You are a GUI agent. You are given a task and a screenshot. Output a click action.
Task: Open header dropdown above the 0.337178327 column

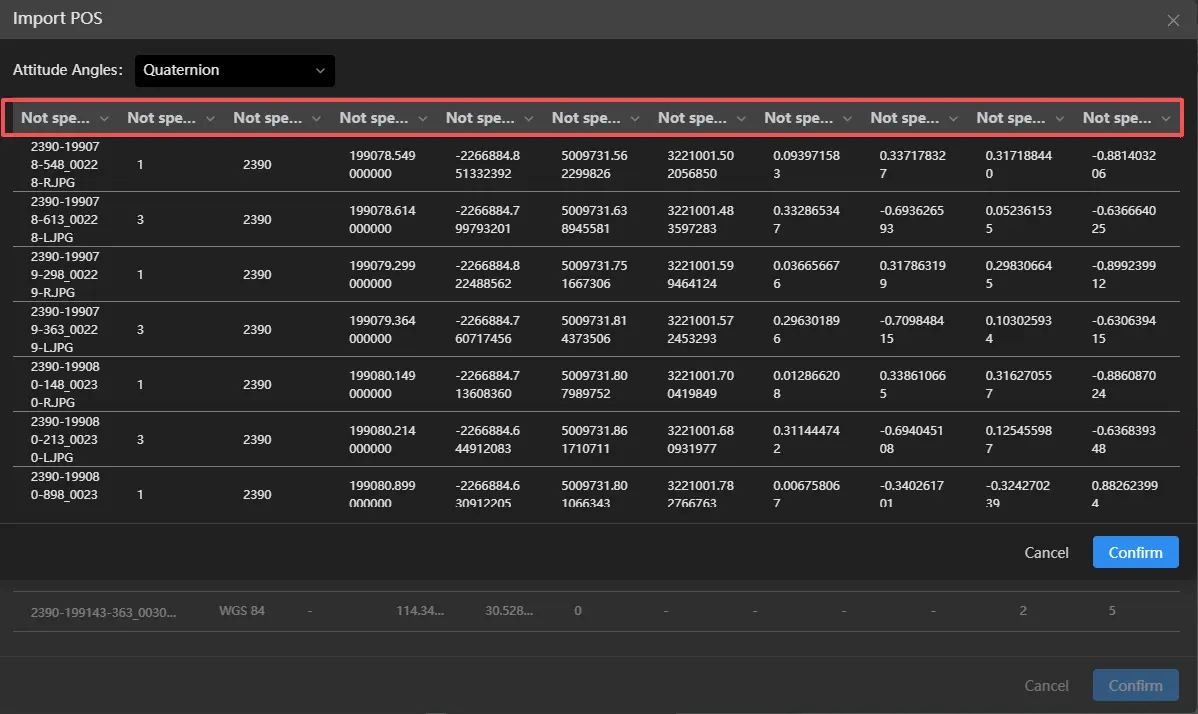[913, 118]
